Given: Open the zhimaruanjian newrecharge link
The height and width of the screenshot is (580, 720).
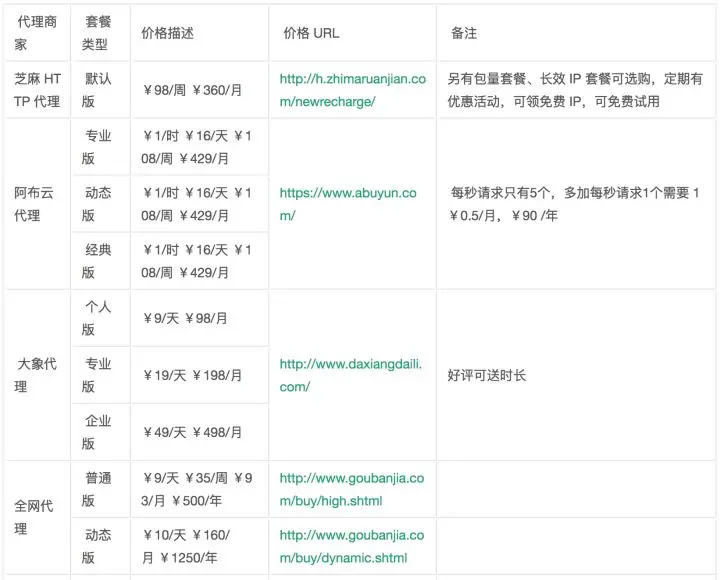Looking at the screenshot, I should (353, 90).
